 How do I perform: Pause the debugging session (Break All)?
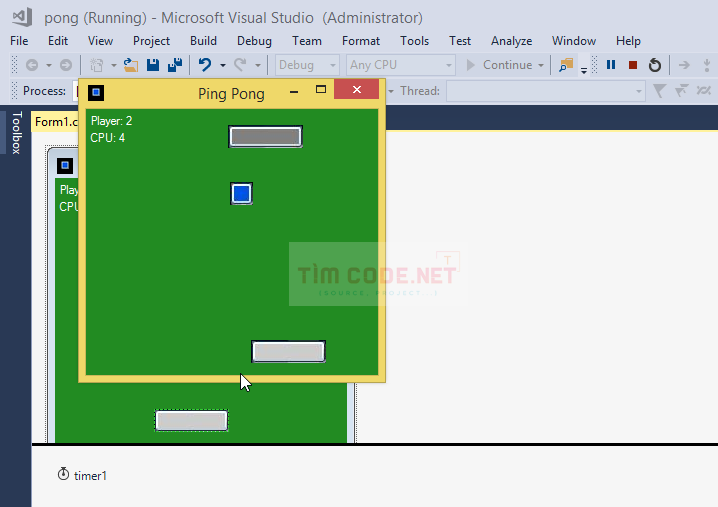click(x=611, y=65)
